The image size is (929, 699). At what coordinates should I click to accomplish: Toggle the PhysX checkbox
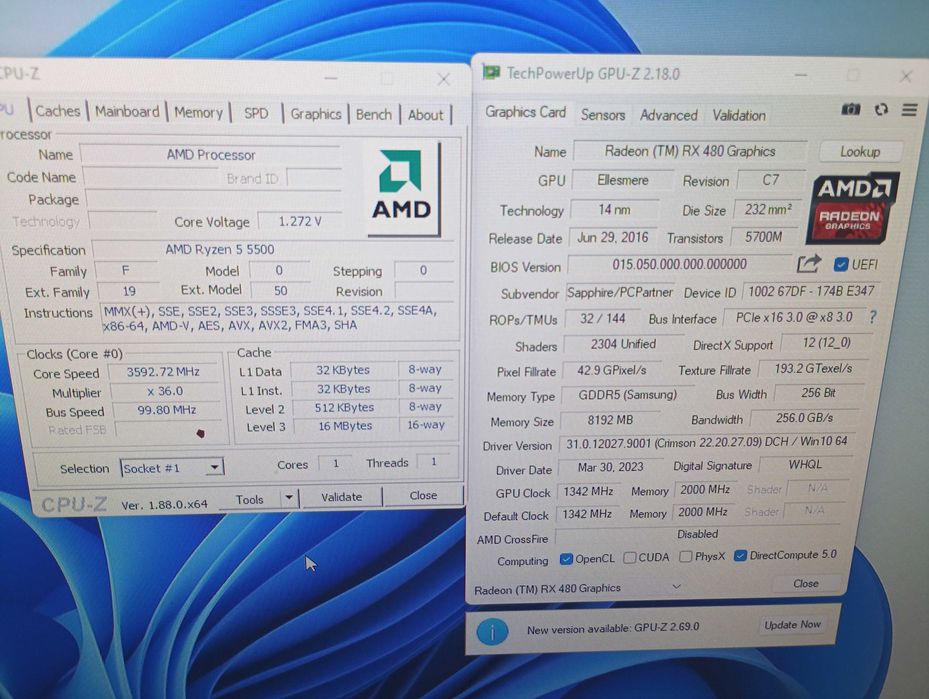685,556
